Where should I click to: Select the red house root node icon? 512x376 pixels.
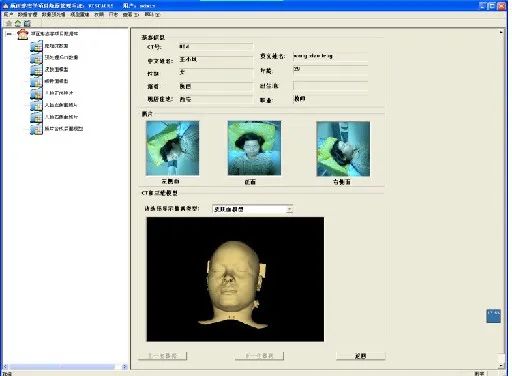pyautogui.click(x=23, y=34)
